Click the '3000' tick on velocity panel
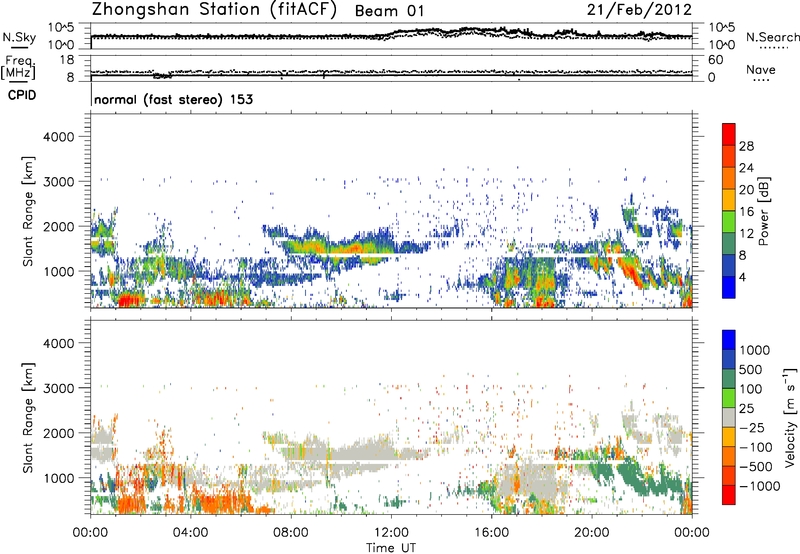Viewport: 800px width, 554px height. [x=58, y=388]
